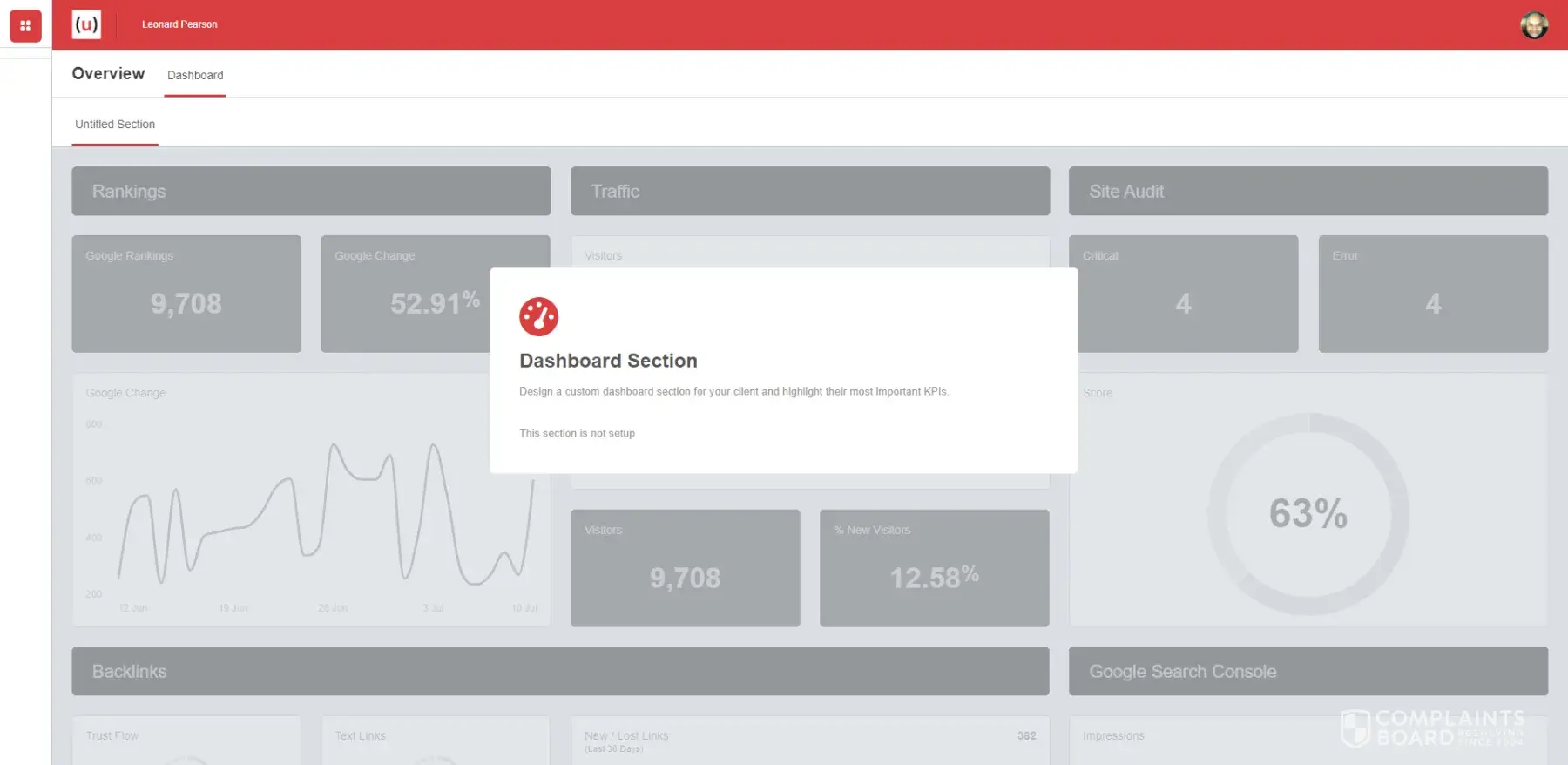Open the Error count card
The width and height of the screenshot is (1568, 765).
coord(1433,294)
